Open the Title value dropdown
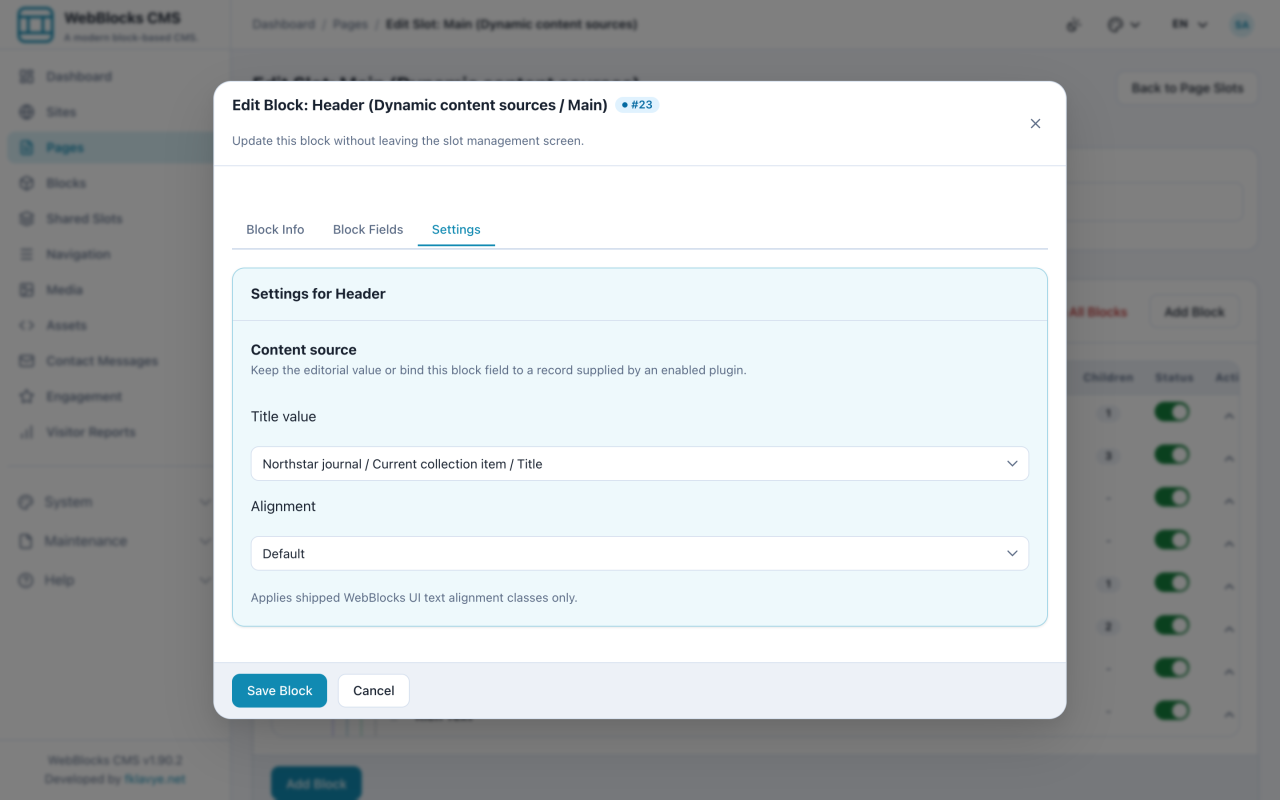This screenshot has width=1280, height=800. [x=640, y=464]
